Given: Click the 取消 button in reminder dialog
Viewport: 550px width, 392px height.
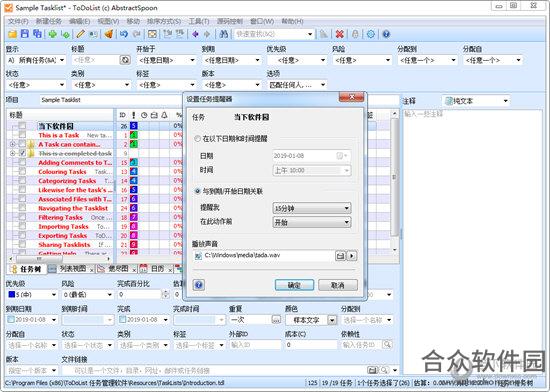Looking at the screenshot, I should pos(337,285).
